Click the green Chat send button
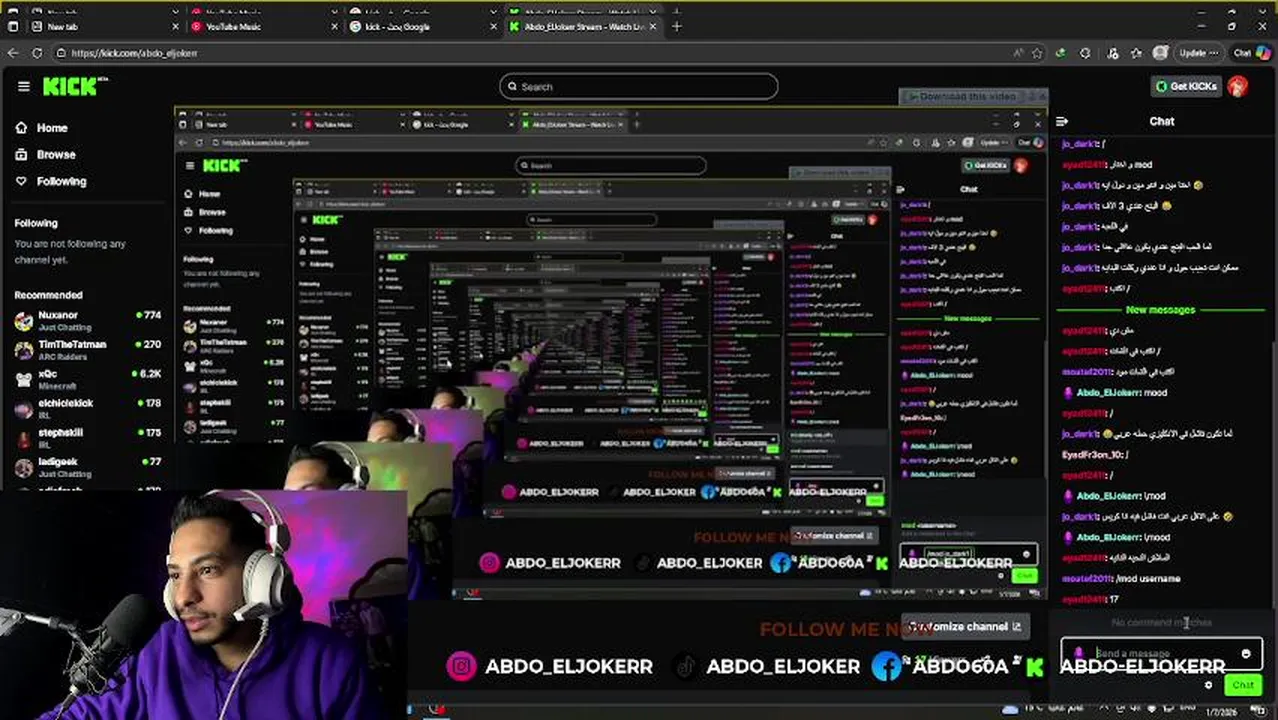This screenshot has width=1278, height=720. (x=1243, y=685)
